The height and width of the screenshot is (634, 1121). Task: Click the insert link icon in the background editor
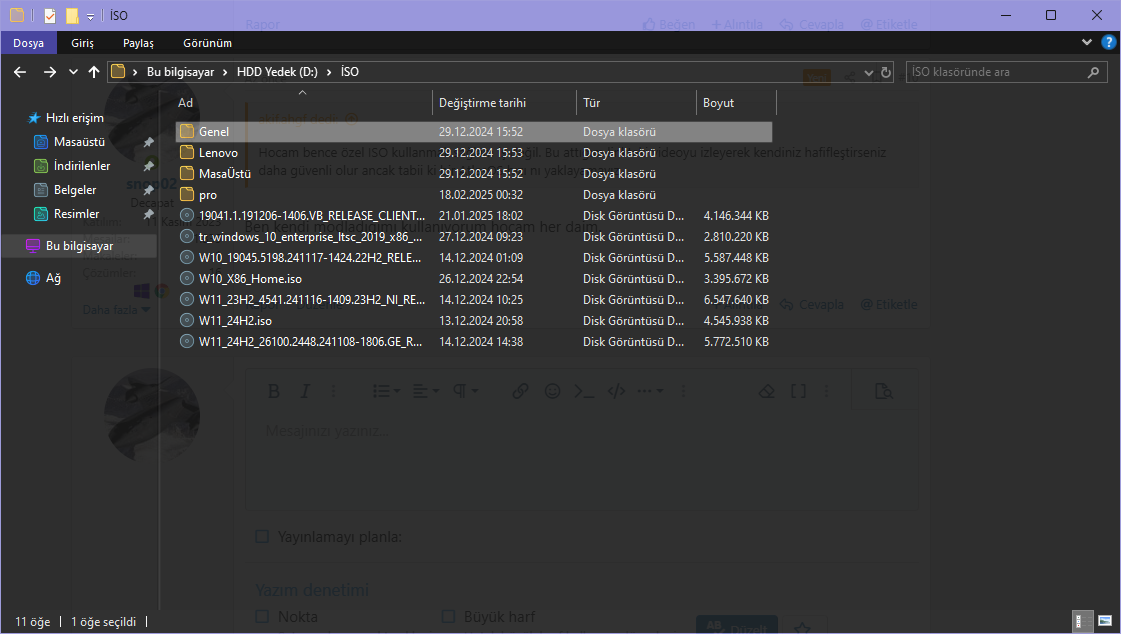coord(520,391)
